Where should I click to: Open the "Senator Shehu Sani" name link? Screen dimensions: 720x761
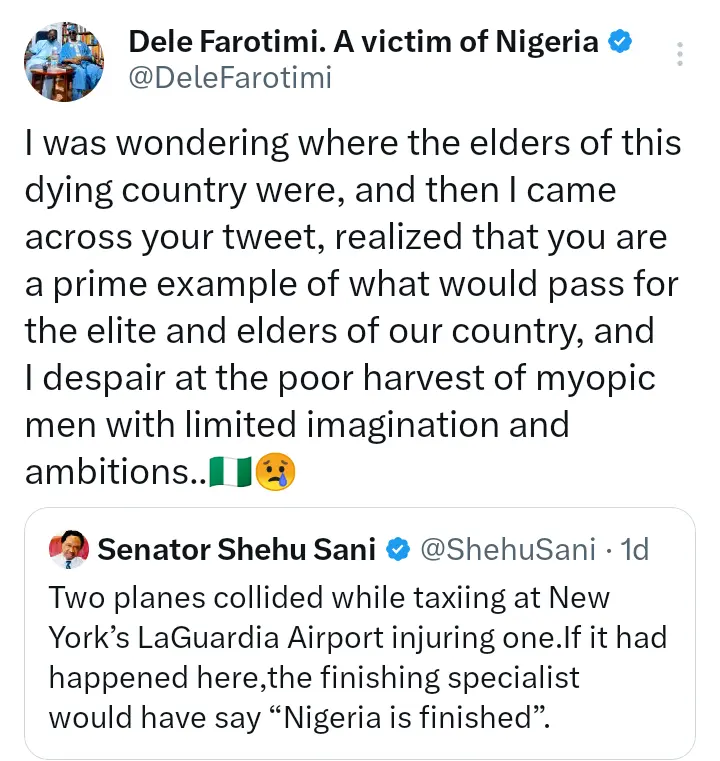point(237,549)
